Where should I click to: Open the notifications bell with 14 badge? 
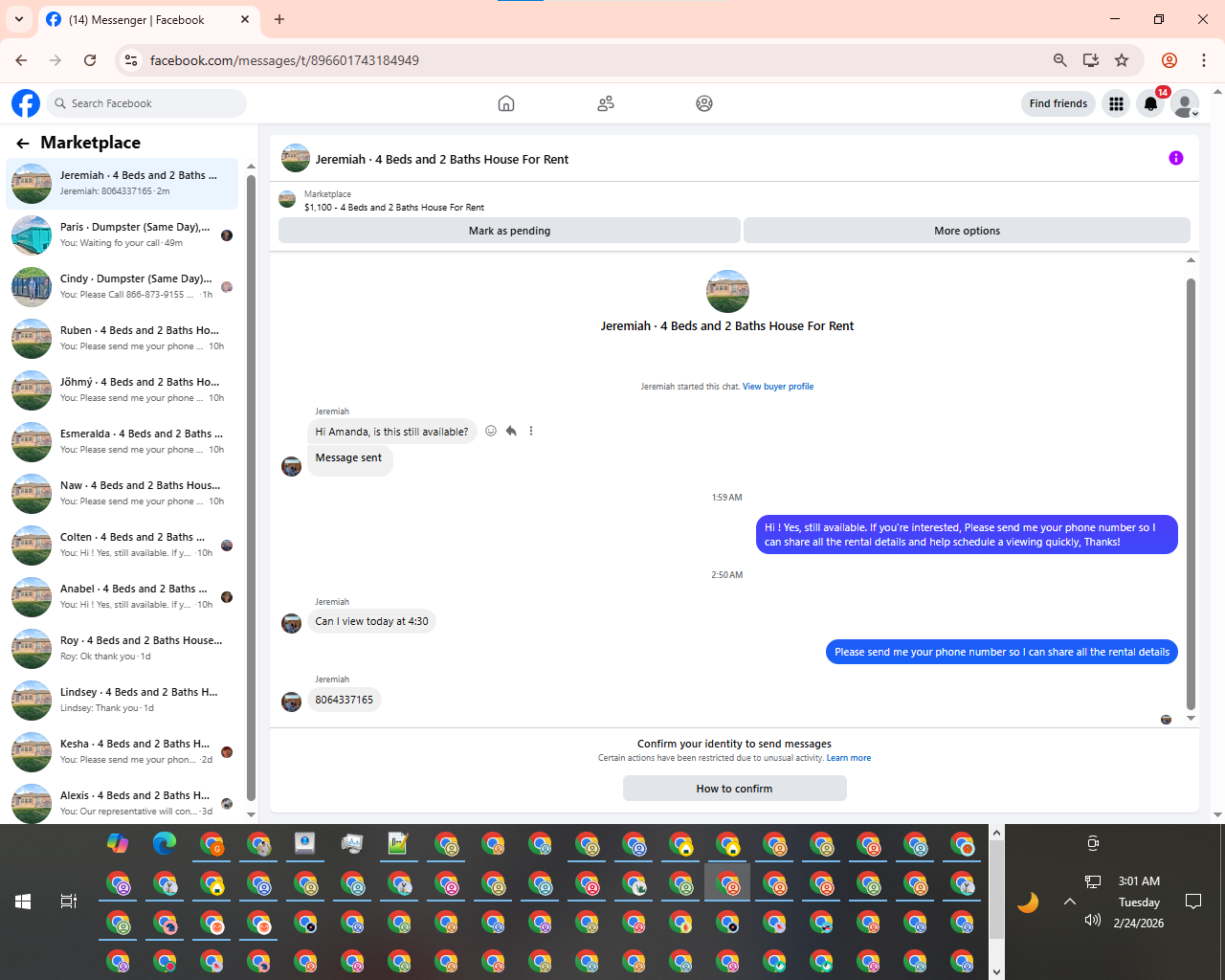tap(1151, 103)
